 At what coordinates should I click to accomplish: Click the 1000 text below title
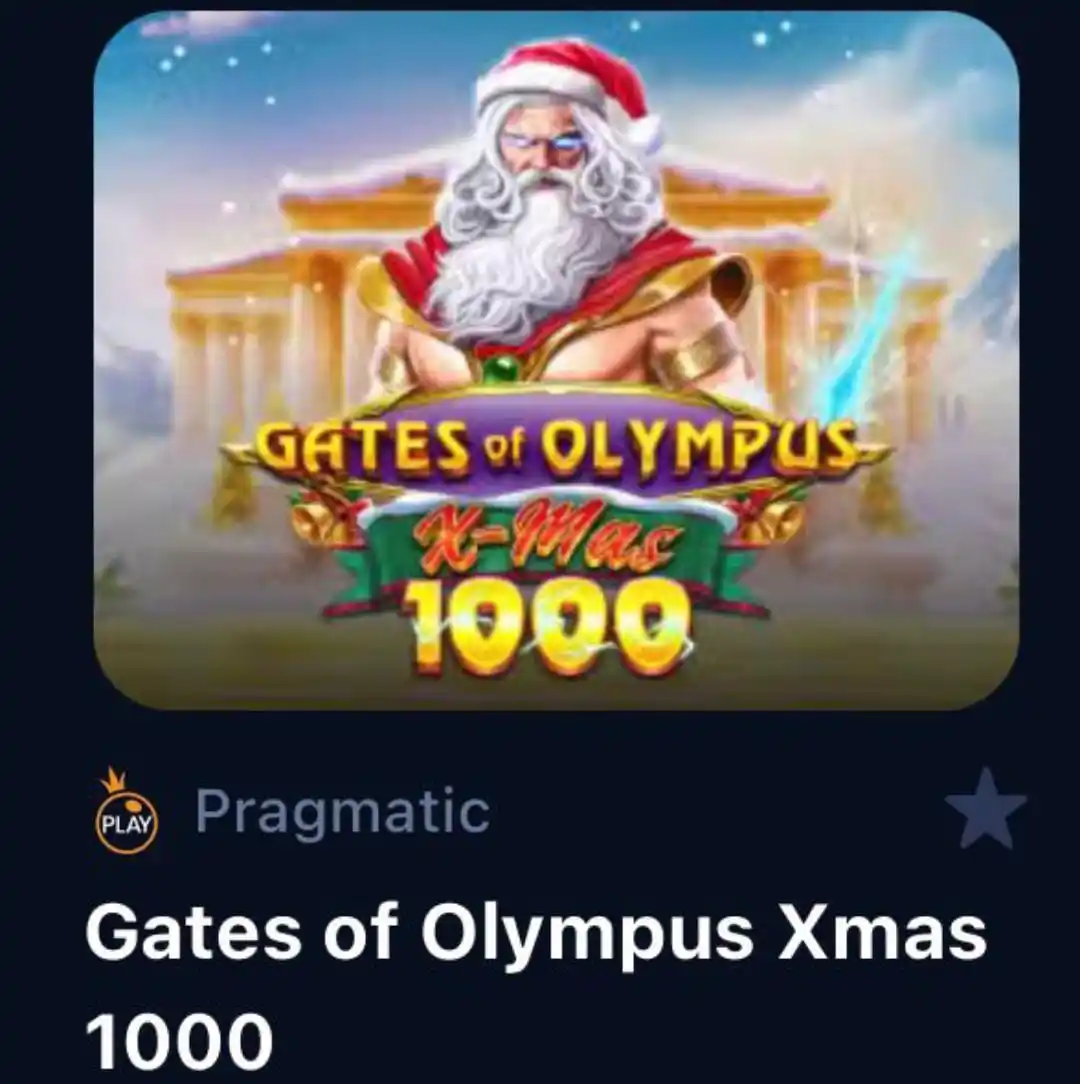tap(180, 1042)
